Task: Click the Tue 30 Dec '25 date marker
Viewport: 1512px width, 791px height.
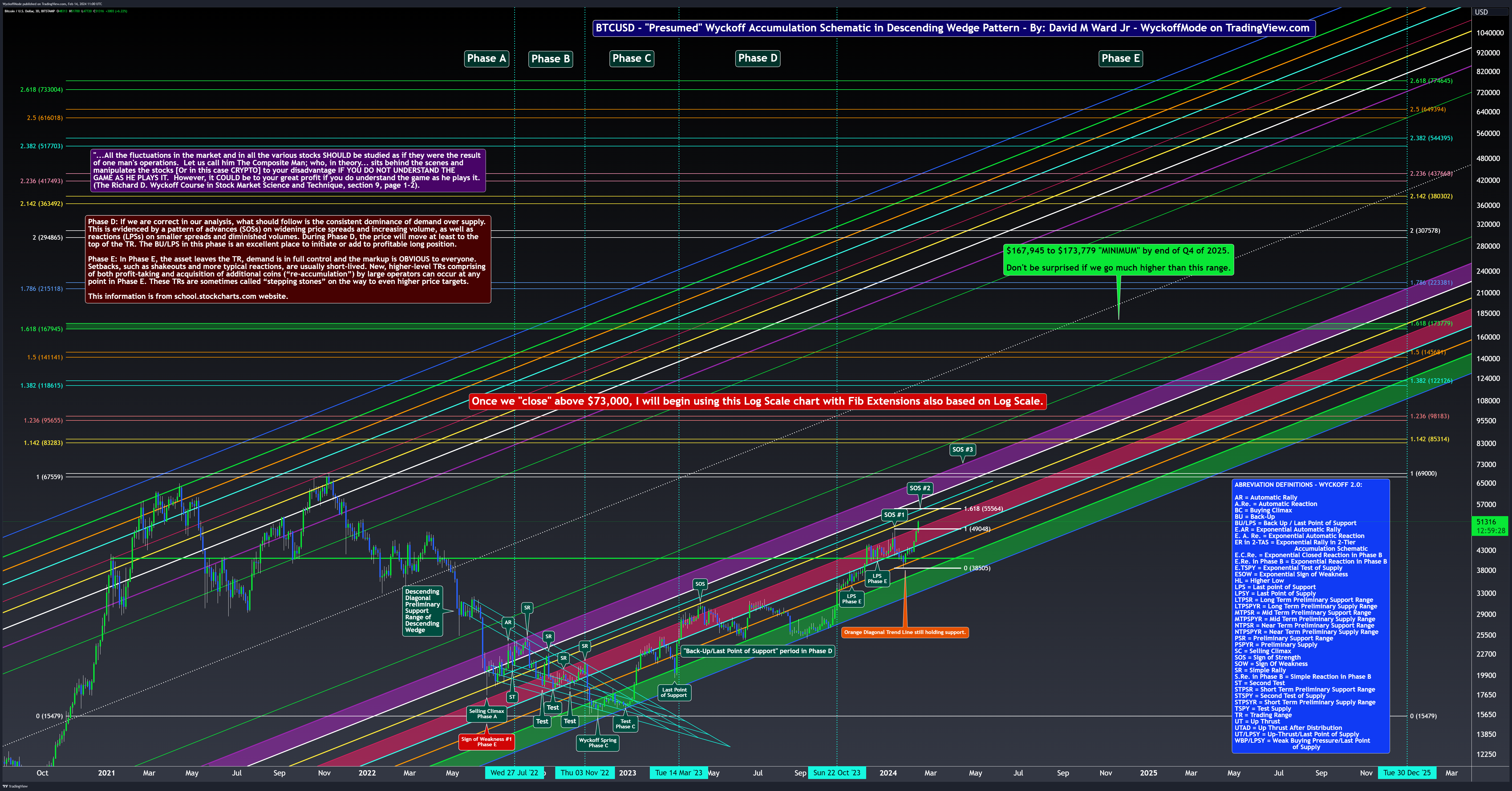Action: [1407, 773]
